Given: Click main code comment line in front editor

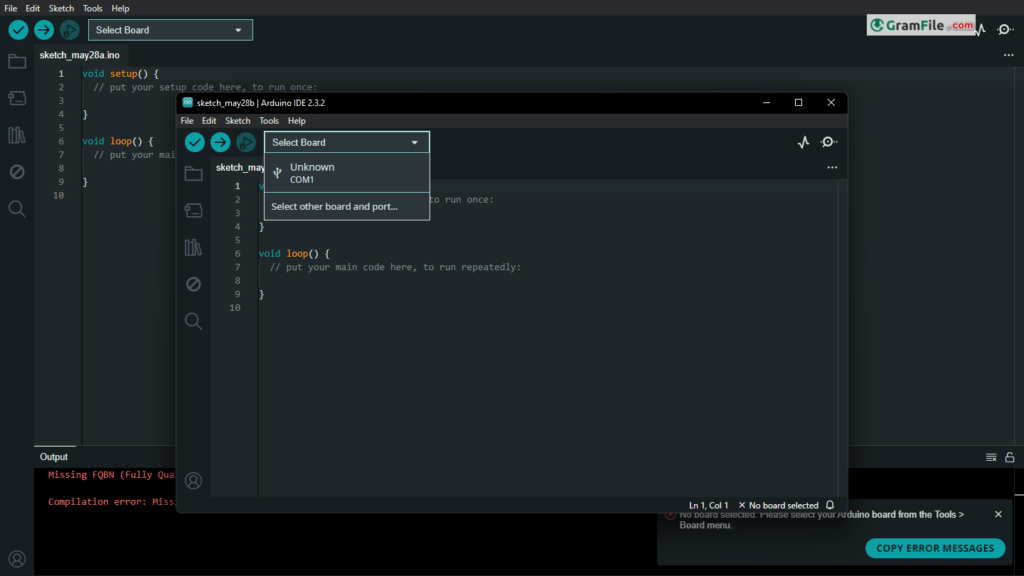Looking at the screenshot, I should [395, 267].
